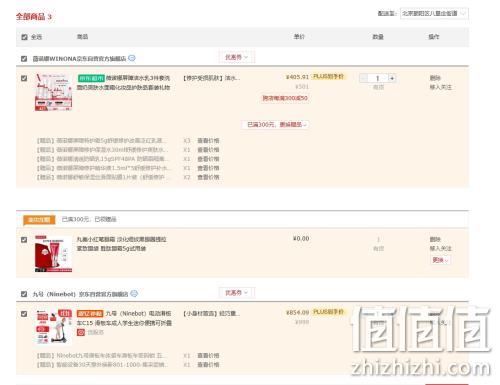Open 更换 dropdown for the free sample gift
The width and height of the screenshot is (500, 385).
(441, 260)
